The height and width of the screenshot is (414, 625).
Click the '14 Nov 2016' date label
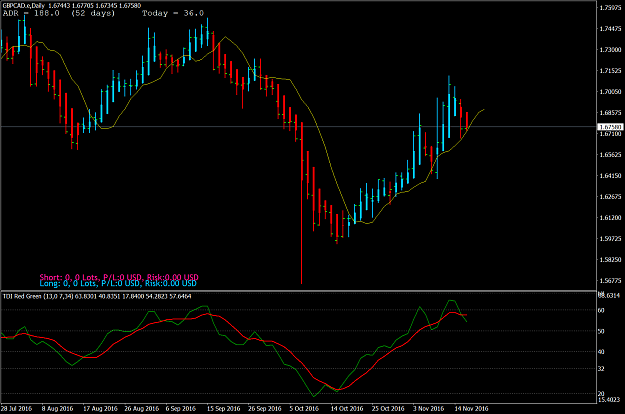(471, 408)
